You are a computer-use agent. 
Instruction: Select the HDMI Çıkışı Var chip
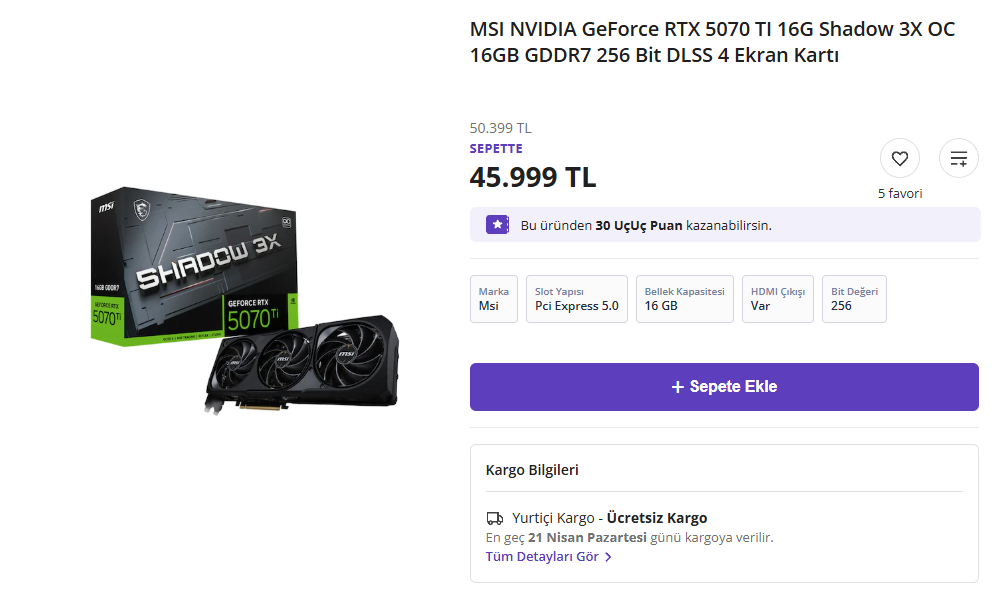point(777,299)
